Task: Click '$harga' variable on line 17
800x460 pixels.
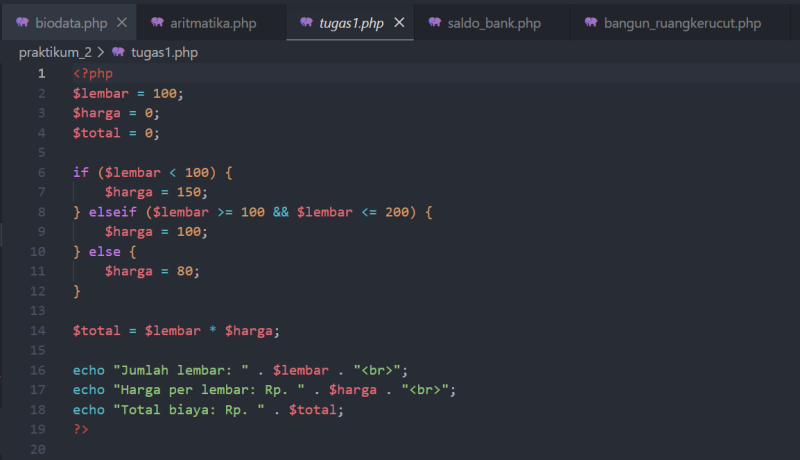Action: 353,390
